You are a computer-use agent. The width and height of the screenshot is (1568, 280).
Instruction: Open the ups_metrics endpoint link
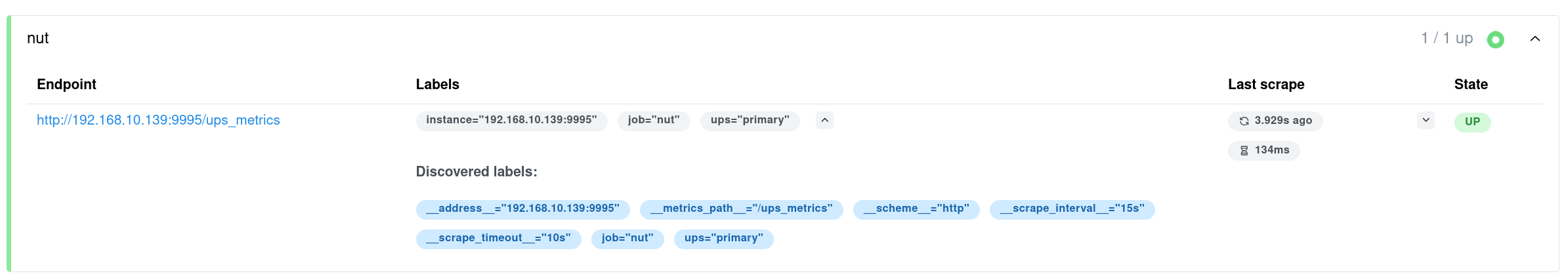coord(158,120)
